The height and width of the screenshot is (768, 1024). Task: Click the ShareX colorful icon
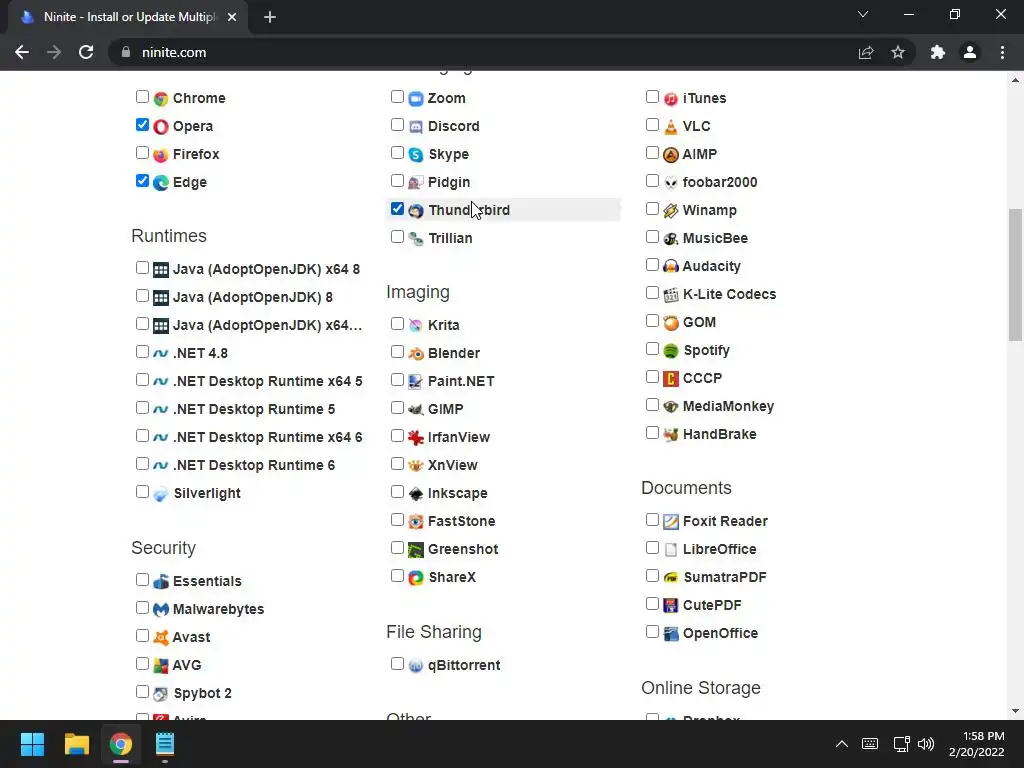coord(416,577)
